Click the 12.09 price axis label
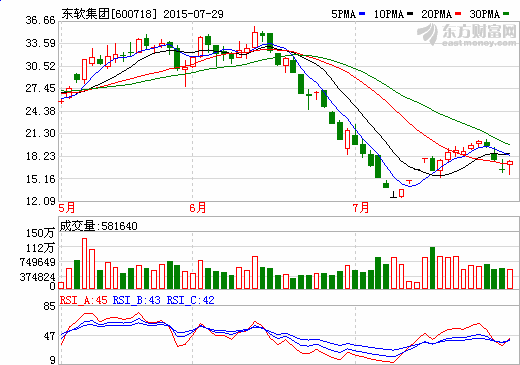This screenshot has width=520, height=365. [40, 201]
